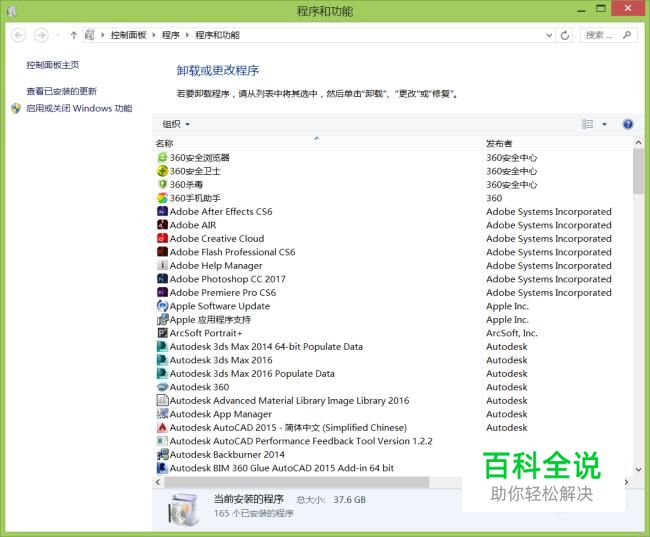Click publisher 360 for 360手机助手
Viewport: 650px width, 537px height.
pyautogui.click(x=494, y=198)
